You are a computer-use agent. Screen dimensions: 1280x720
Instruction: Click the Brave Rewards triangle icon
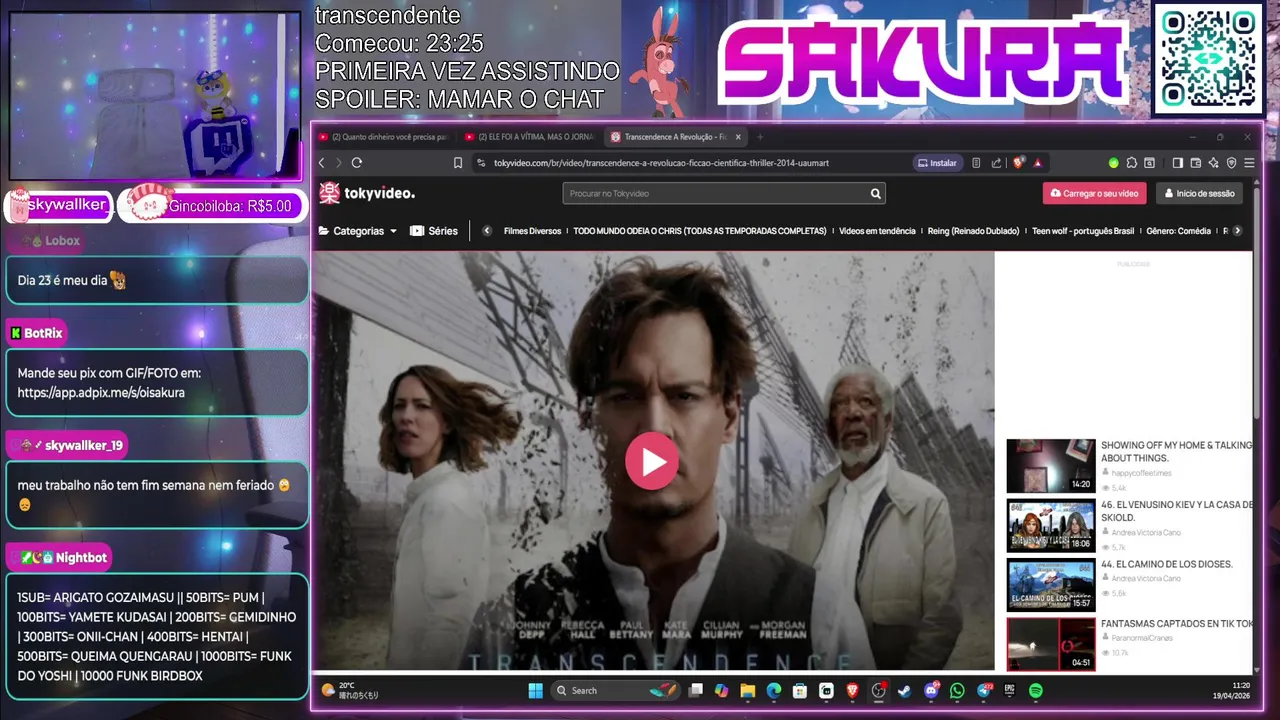[x=1037, y=163]
